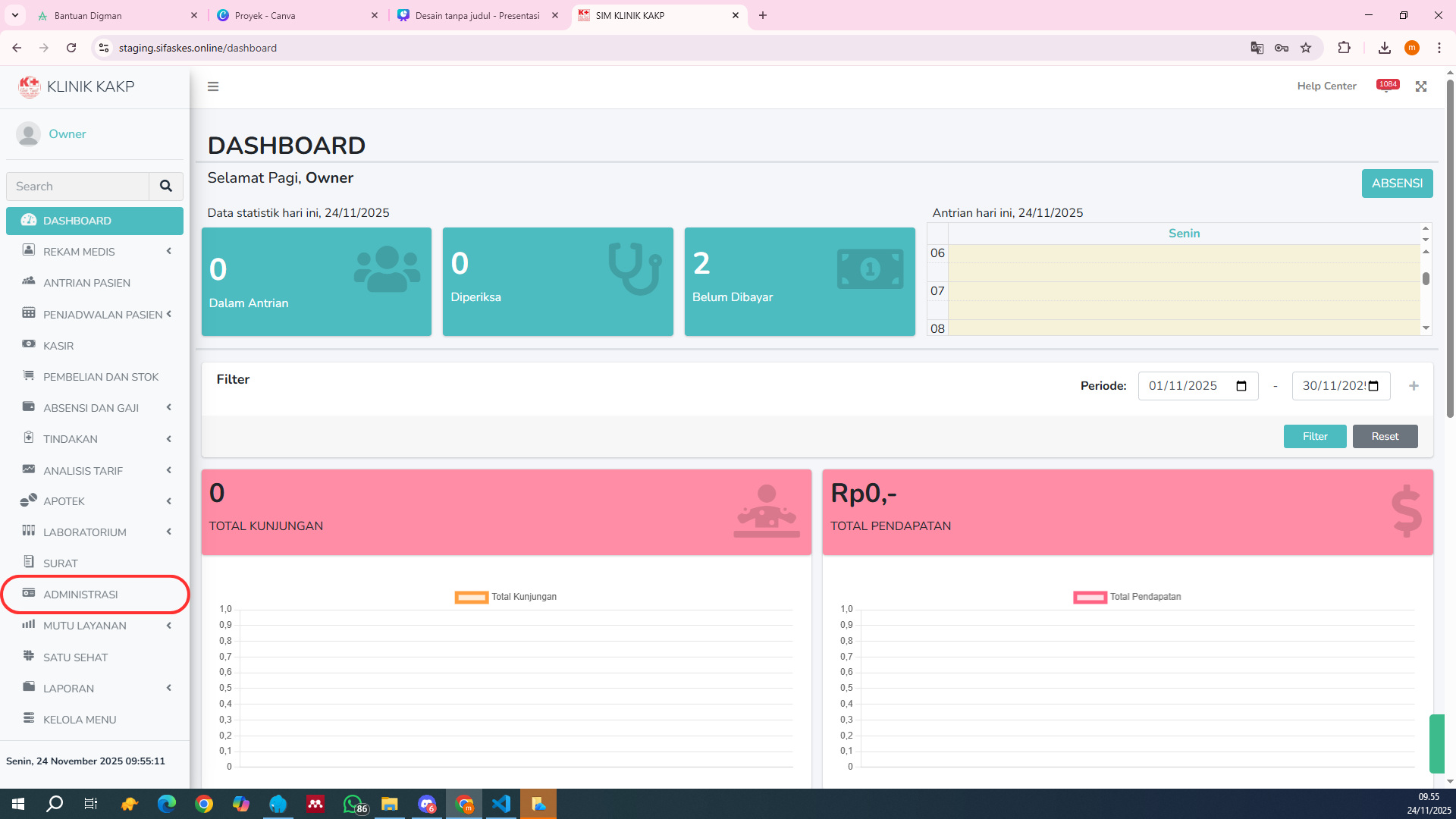
Task: Open the notification badge showing 1084
Action: [x=1388, y=86]
